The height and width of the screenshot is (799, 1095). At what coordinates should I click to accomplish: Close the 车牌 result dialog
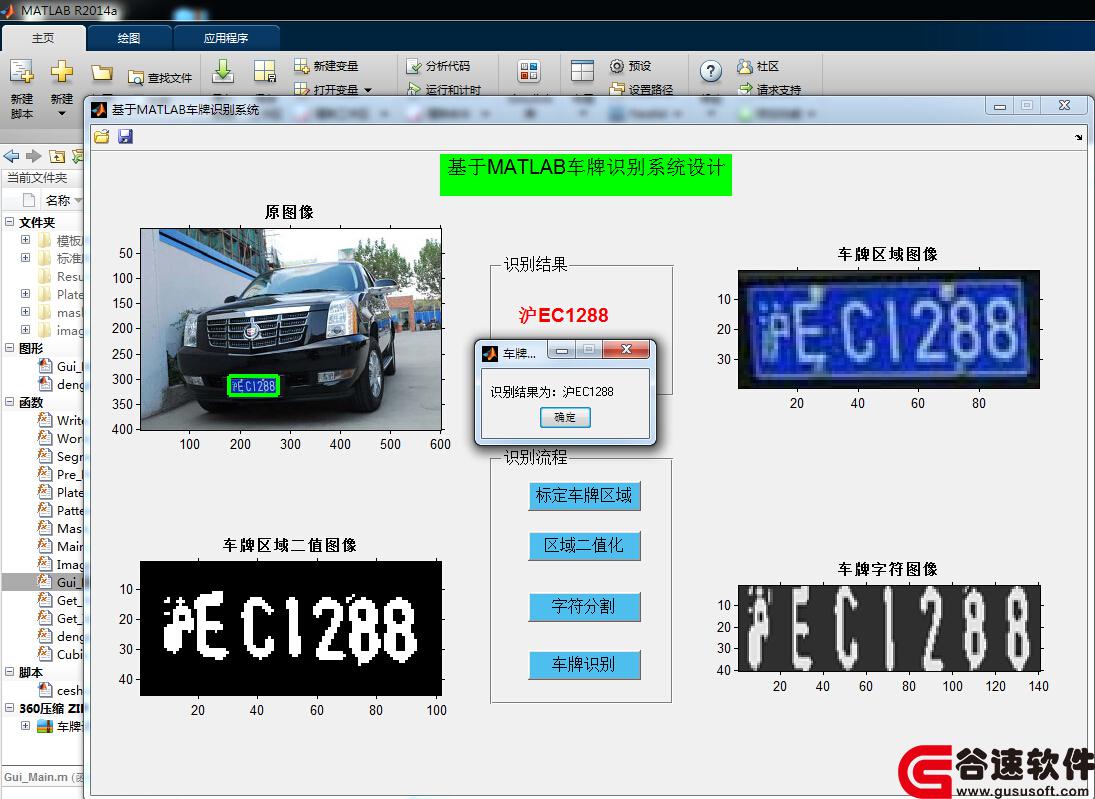point(626,349)
